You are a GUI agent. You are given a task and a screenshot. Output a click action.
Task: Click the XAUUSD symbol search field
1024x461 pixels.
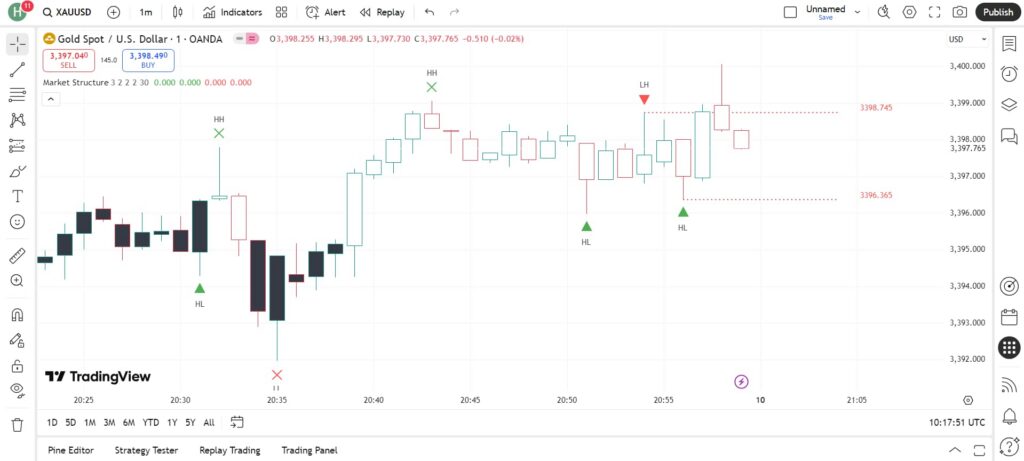[67, 12]
